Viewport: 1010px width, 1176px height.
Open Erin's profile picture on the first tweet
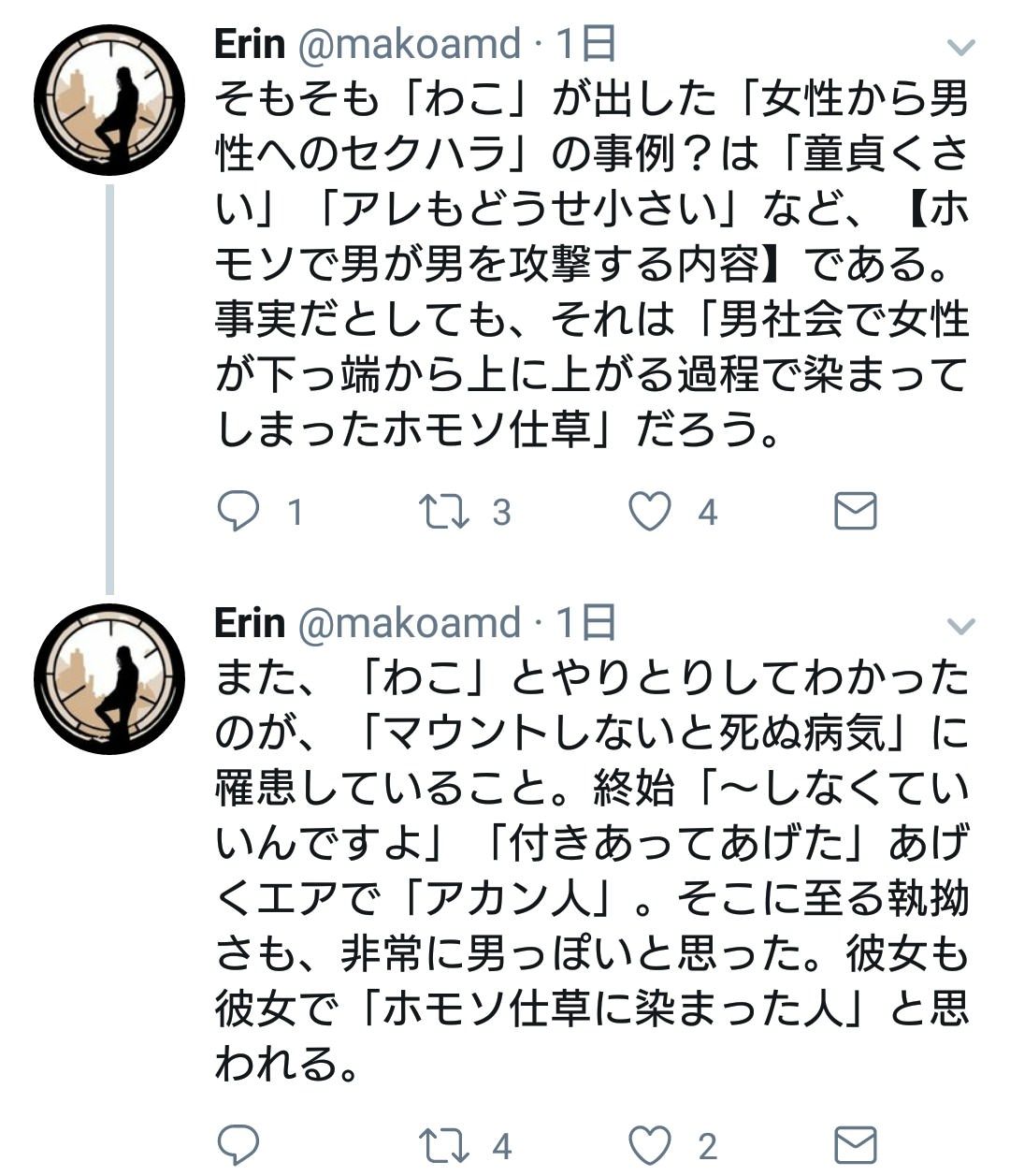pyautogui.click(x=109, y=100)
